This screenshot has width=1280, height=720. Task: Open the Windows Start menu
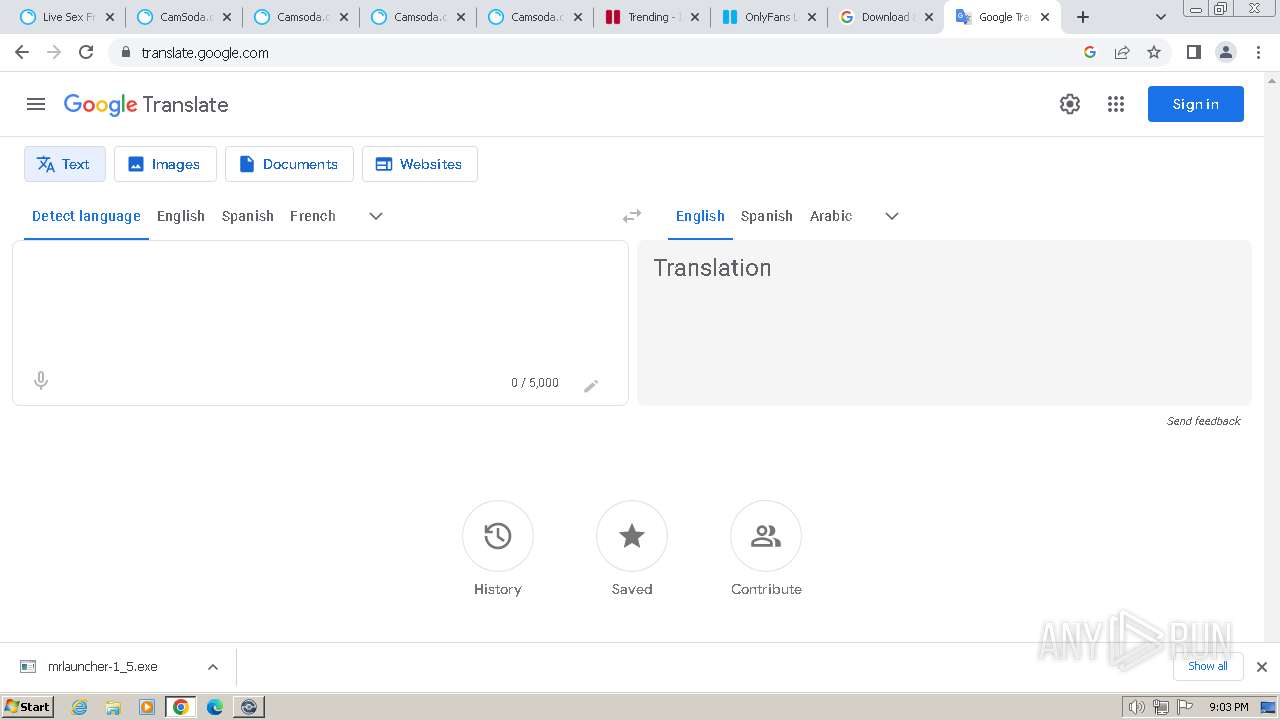tap(27, 706)
